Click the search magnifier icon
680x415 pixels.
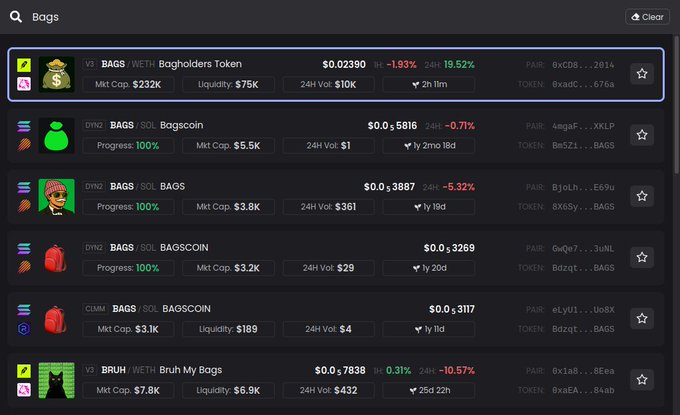[16, 17]
